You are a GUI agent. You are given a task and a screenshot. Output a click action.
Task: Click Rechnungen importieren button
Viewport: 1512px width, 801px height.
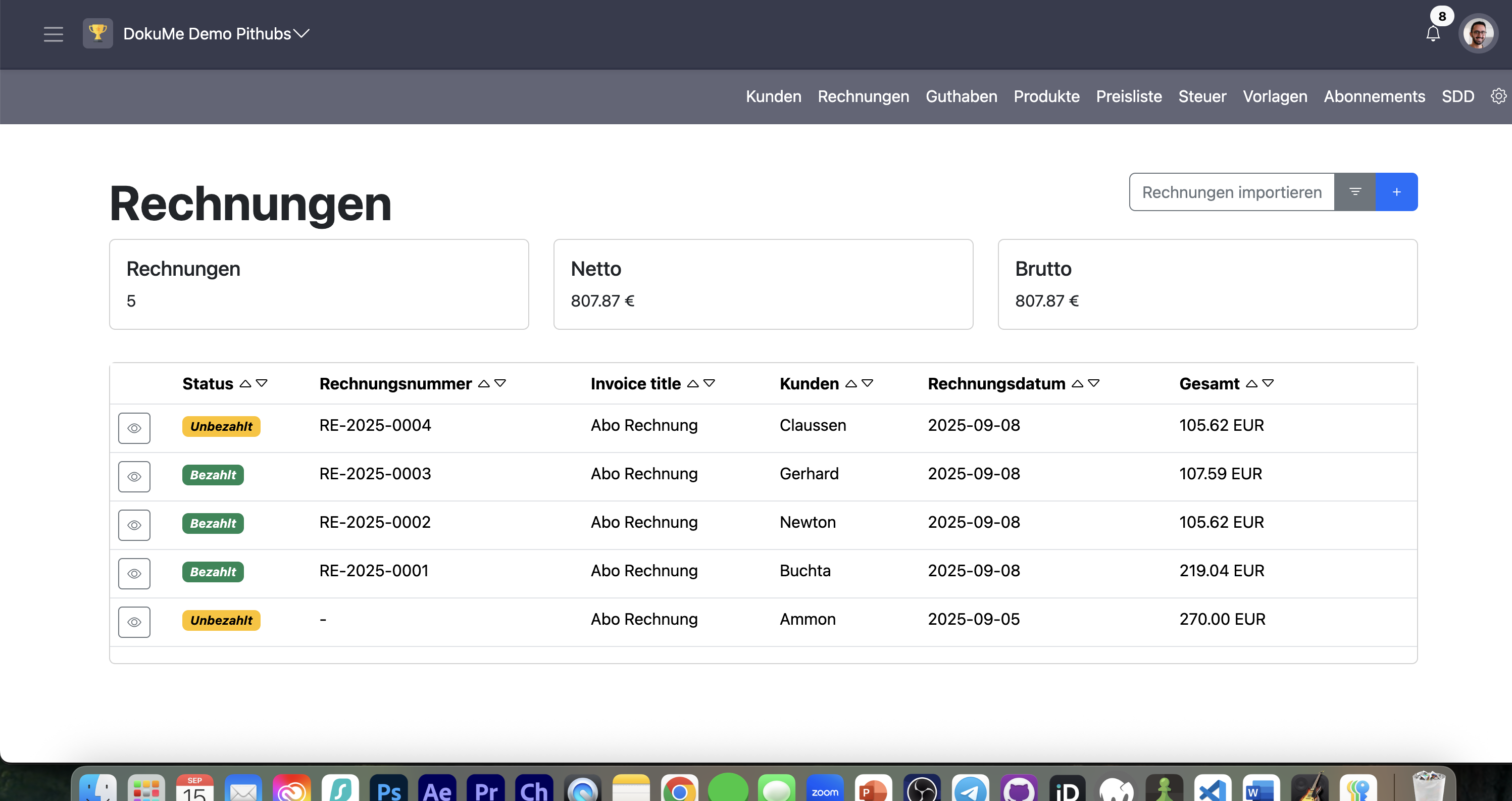tap(1231, 192)
